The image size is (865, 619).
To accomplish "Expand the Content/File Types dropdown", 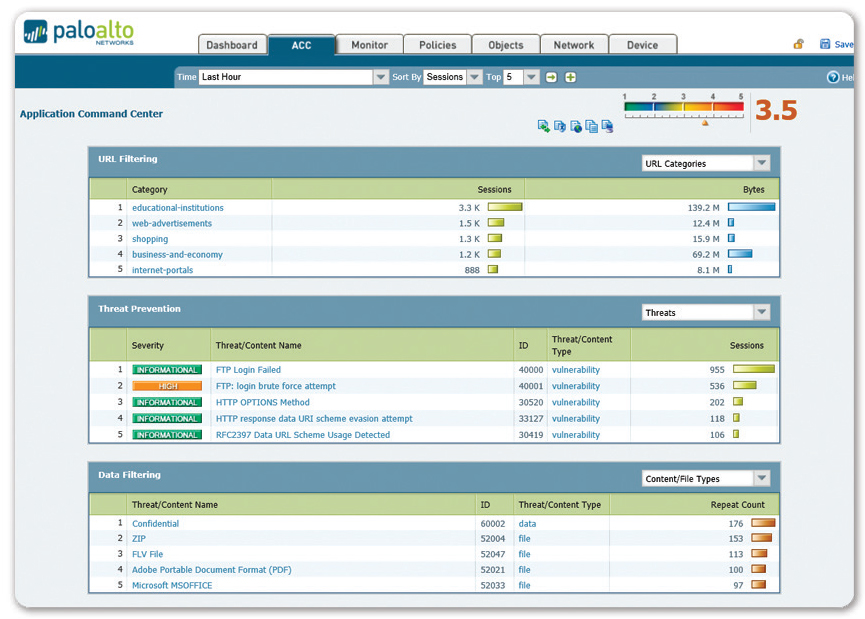I will pos(706,478).
